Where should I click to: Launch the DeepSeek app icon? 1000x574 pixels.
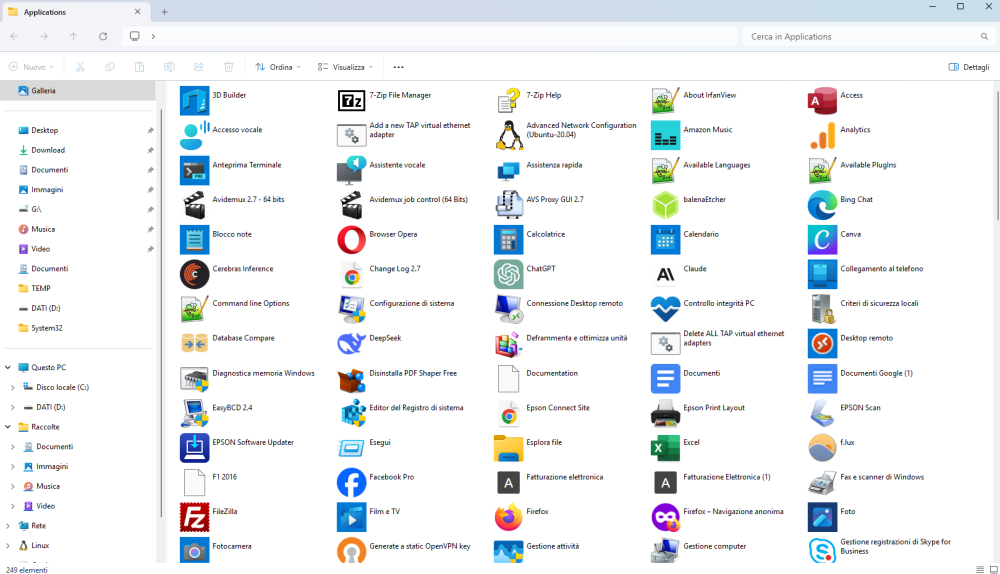pos(351,343)
